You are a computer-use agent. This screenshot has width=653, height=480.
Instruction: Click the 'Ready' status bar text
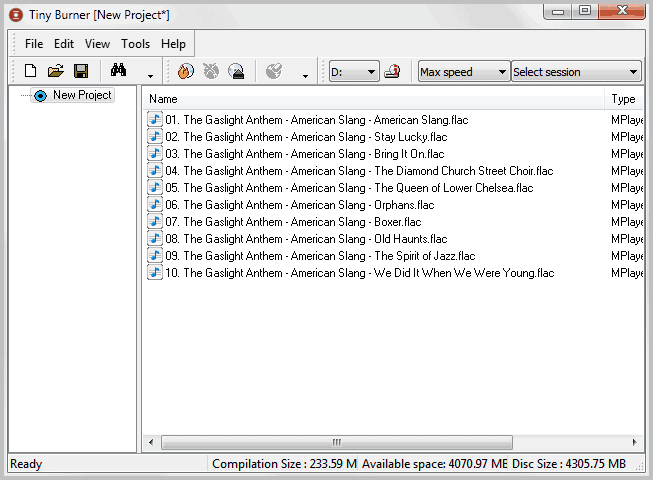coord(26,464)
